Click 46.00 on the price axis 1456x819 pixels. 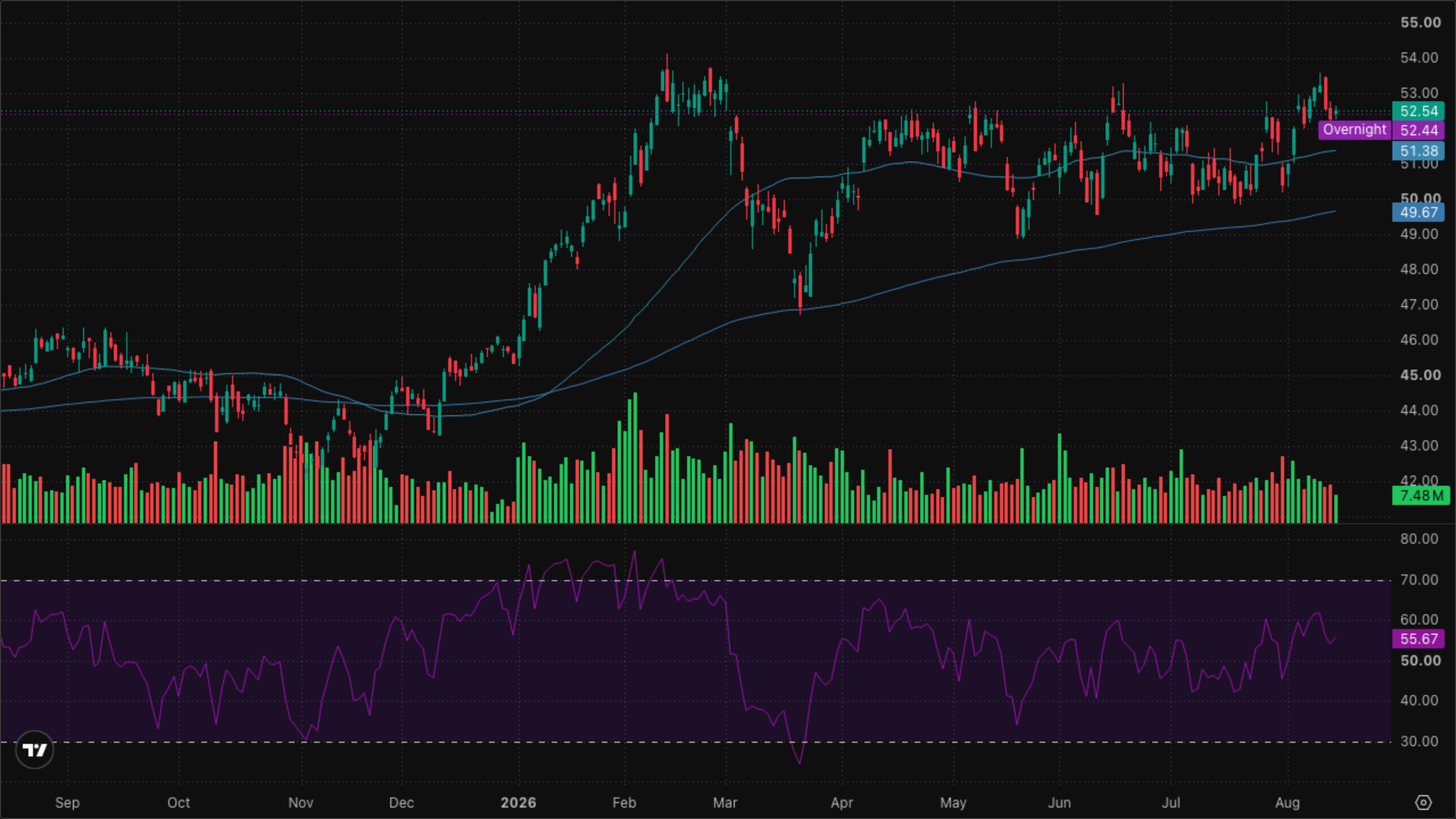1420,340
